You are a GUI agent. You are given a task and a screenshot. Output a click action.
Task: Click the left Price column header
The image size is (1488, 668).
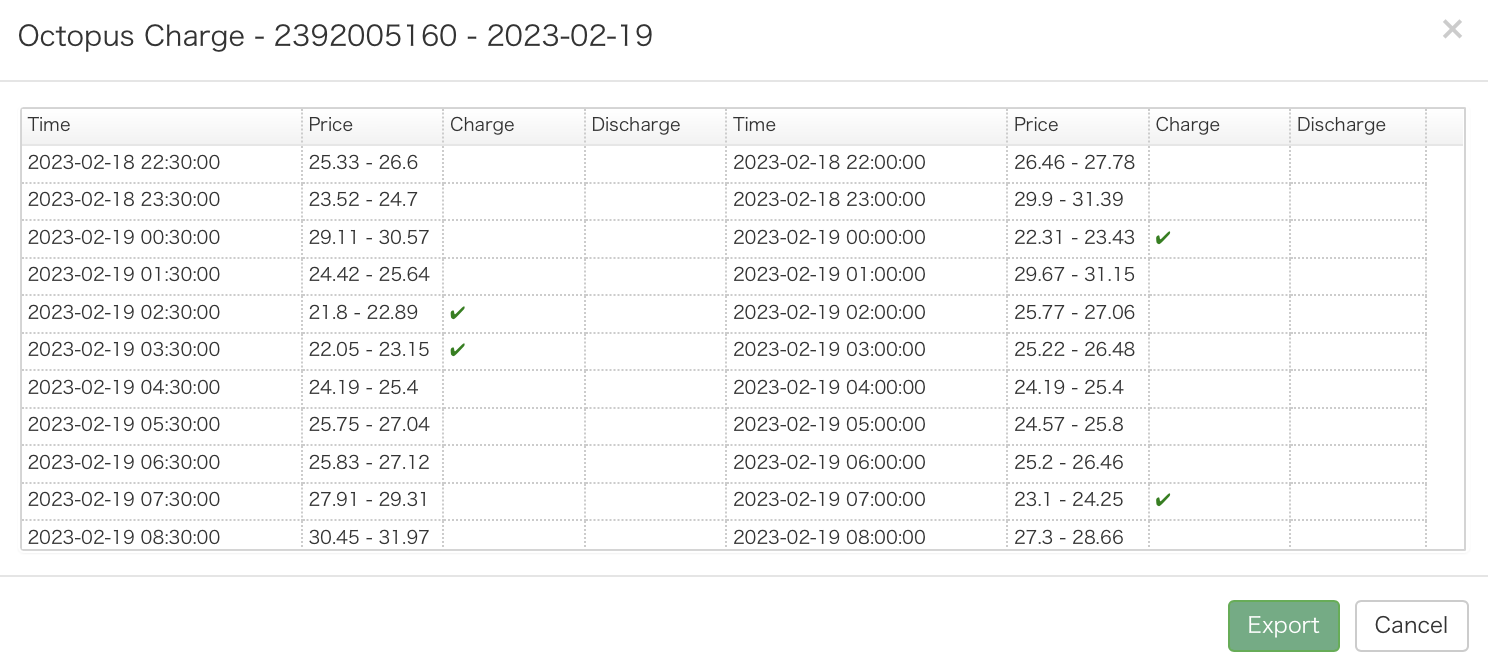click(372, 125)
